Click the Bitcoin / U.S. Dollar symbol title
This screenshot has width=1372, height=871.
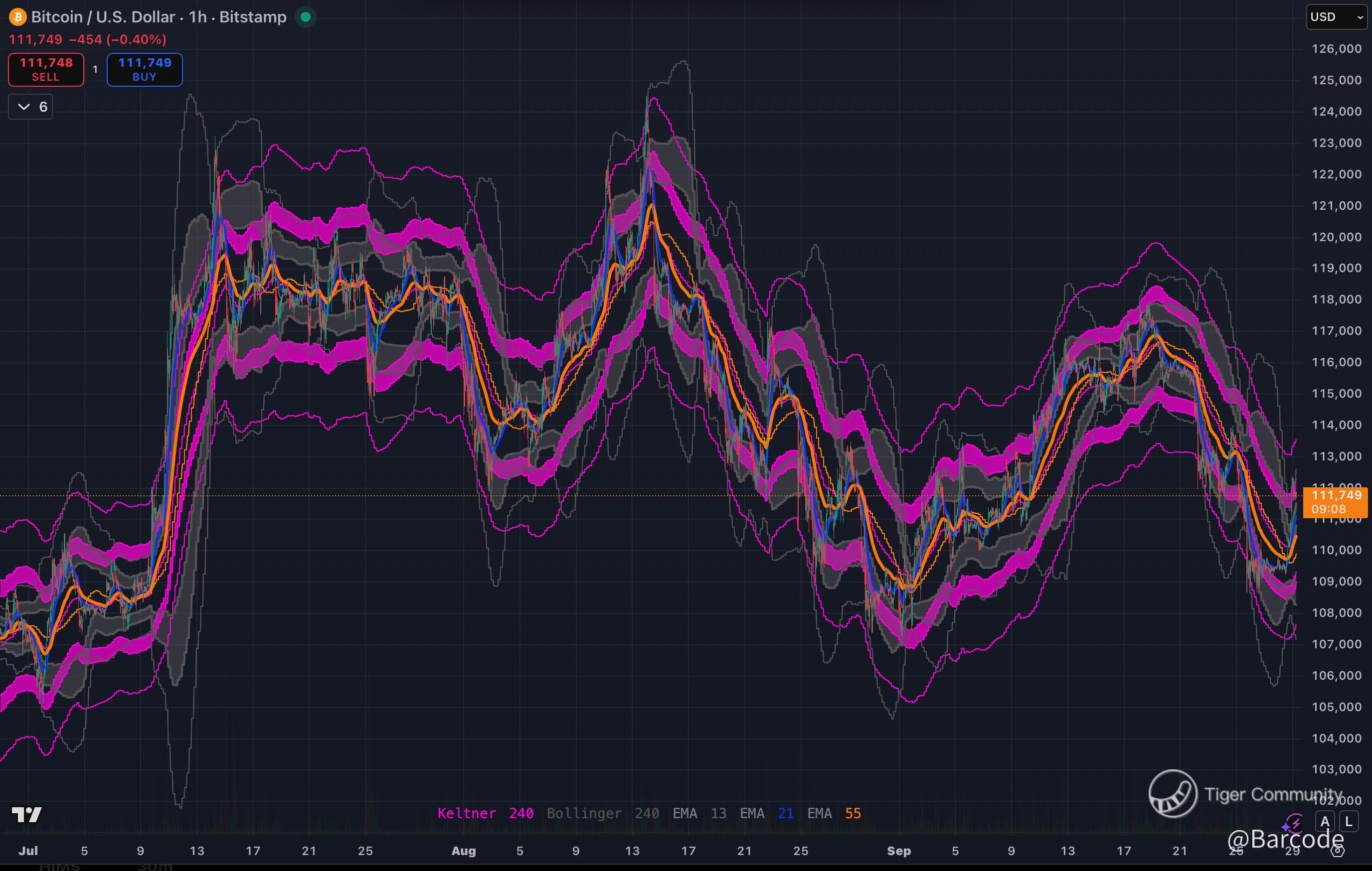[x=103, y=17]
